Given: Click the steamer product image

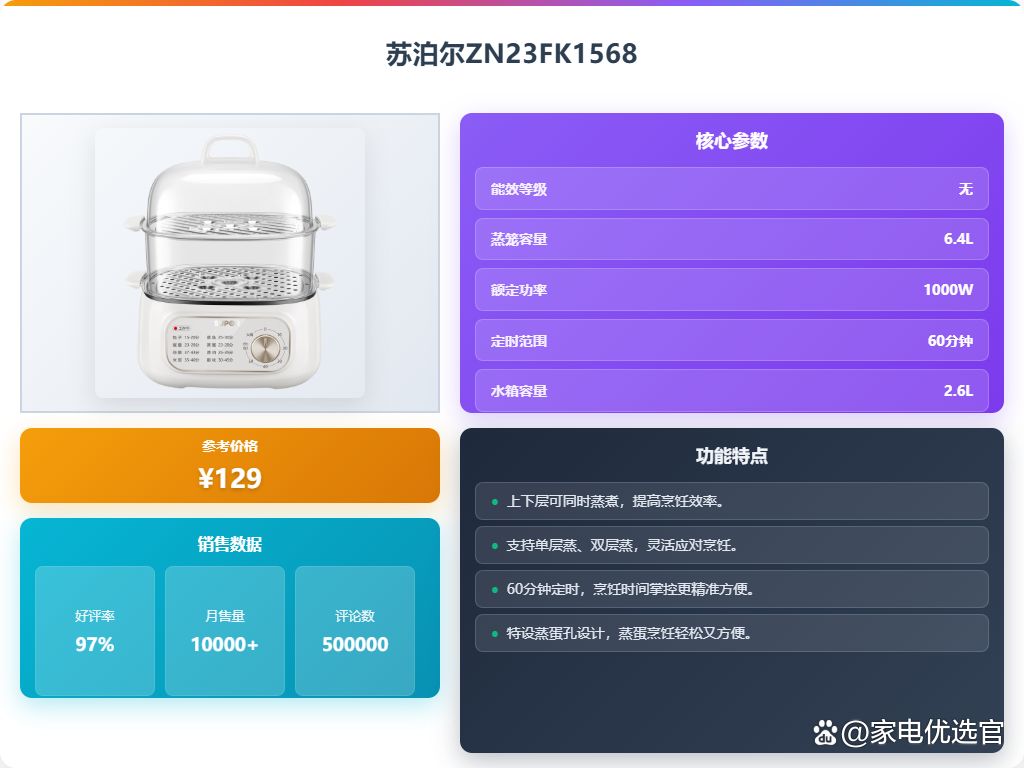Looking at the screenshot, I should (230, 263).
